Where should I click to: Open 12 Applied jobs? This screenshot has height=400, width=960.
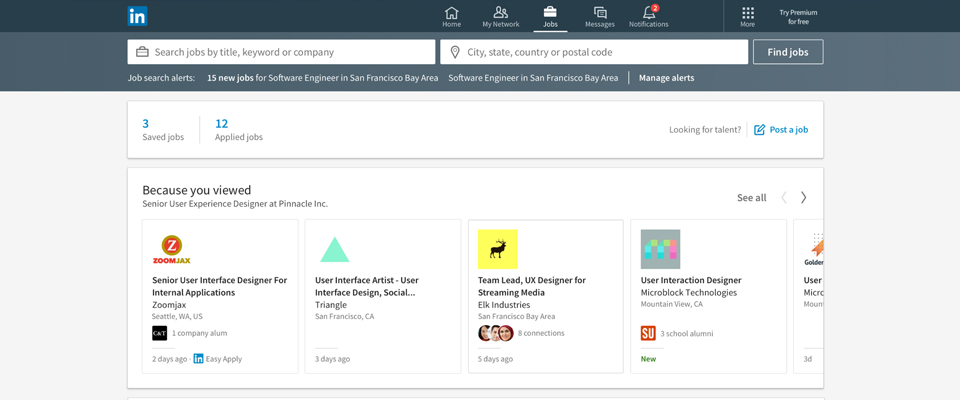(239, 129)
